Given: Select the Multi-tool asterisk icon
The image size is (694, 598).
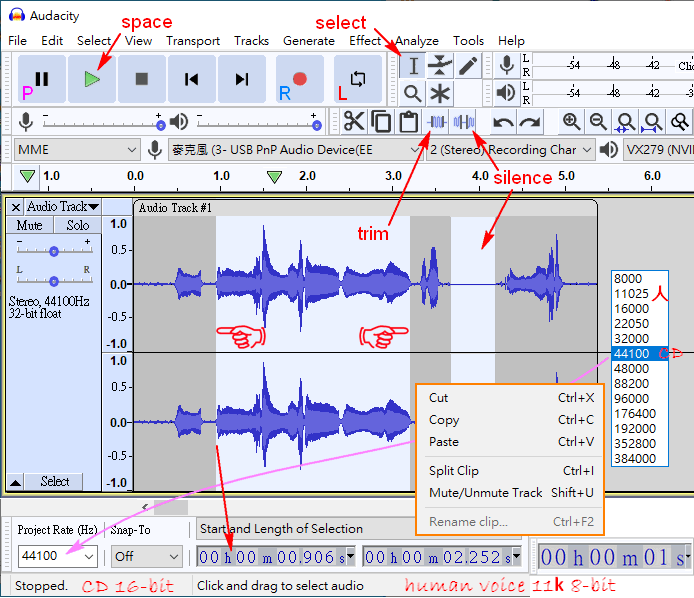Looking at the screenshot, I should click(x=440, y=94).
